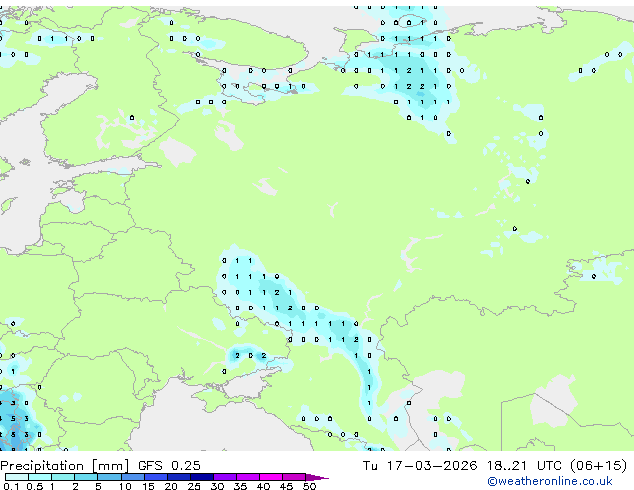Click the "0.1" legend scale label

tap(11, 486)
